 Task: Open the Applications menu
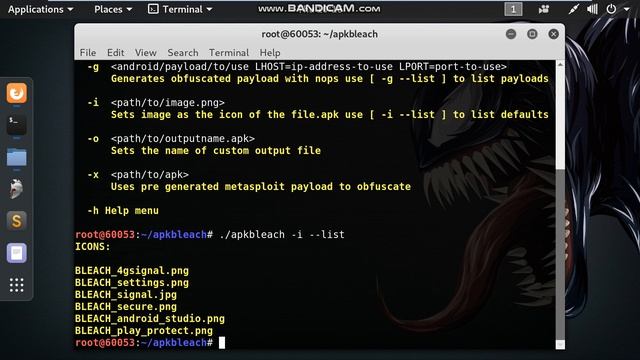click(40, 9)
